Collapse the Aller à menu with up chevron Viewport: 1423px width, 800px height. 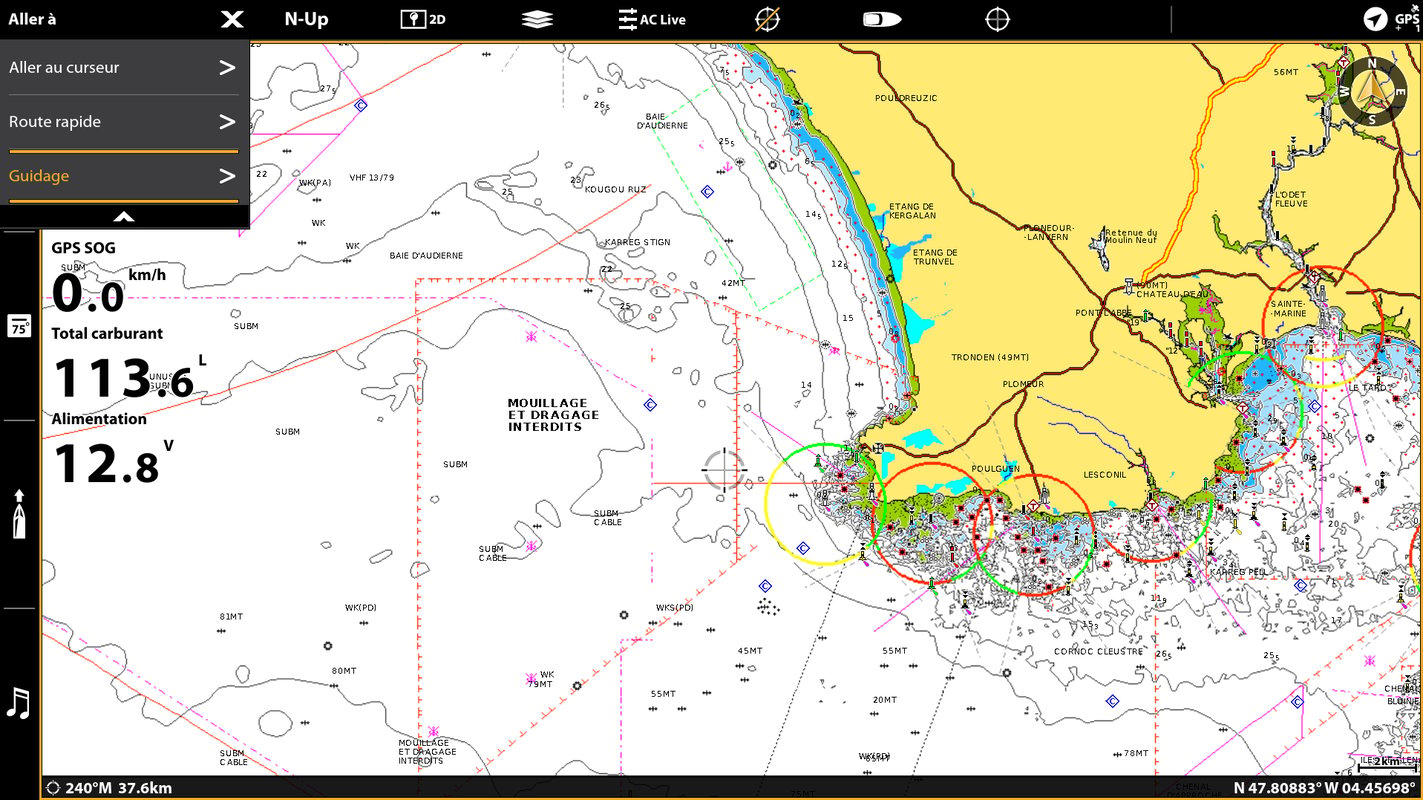pos(124,216)
